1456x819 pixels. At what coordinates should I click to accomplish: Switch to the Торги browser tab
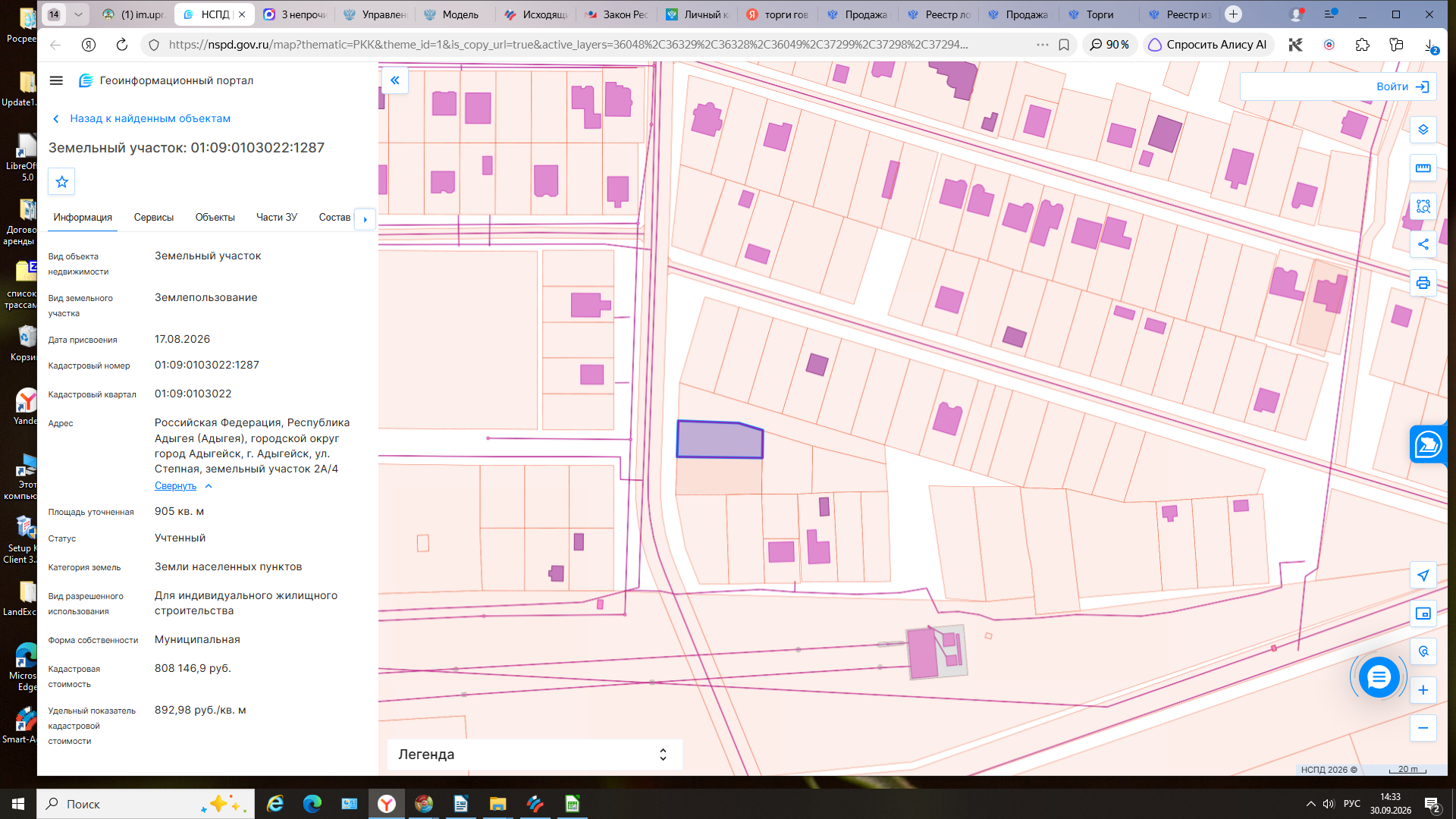tap(1100, 14)
